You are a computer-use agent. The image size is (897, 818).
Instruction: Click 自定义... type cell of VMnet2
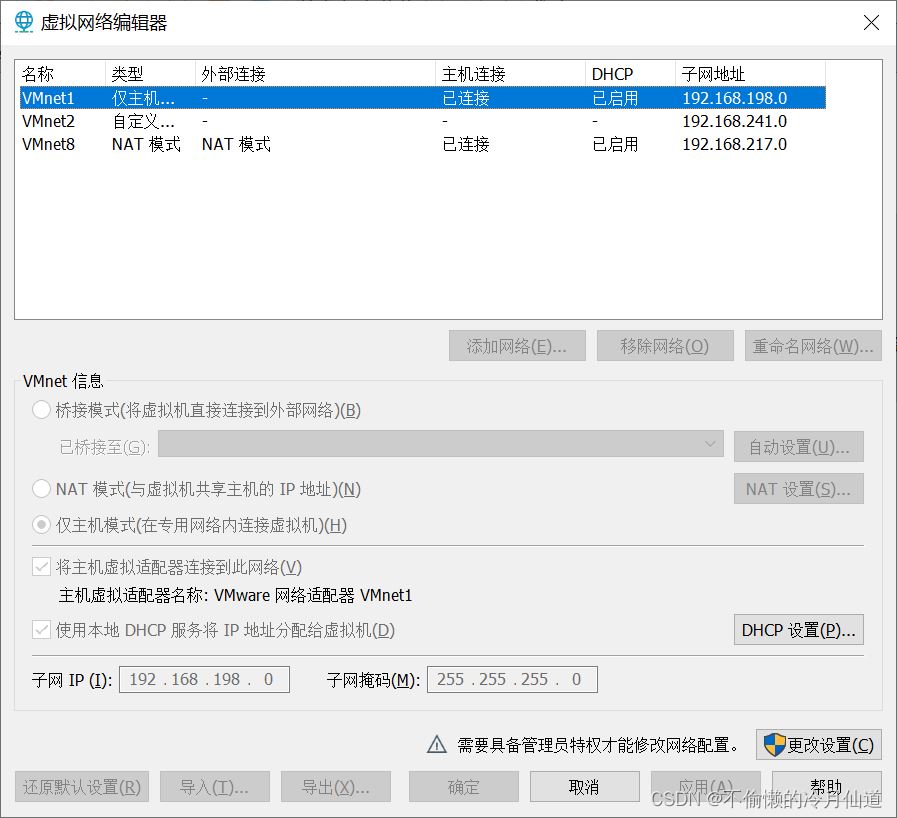click(x=143, y=121)
